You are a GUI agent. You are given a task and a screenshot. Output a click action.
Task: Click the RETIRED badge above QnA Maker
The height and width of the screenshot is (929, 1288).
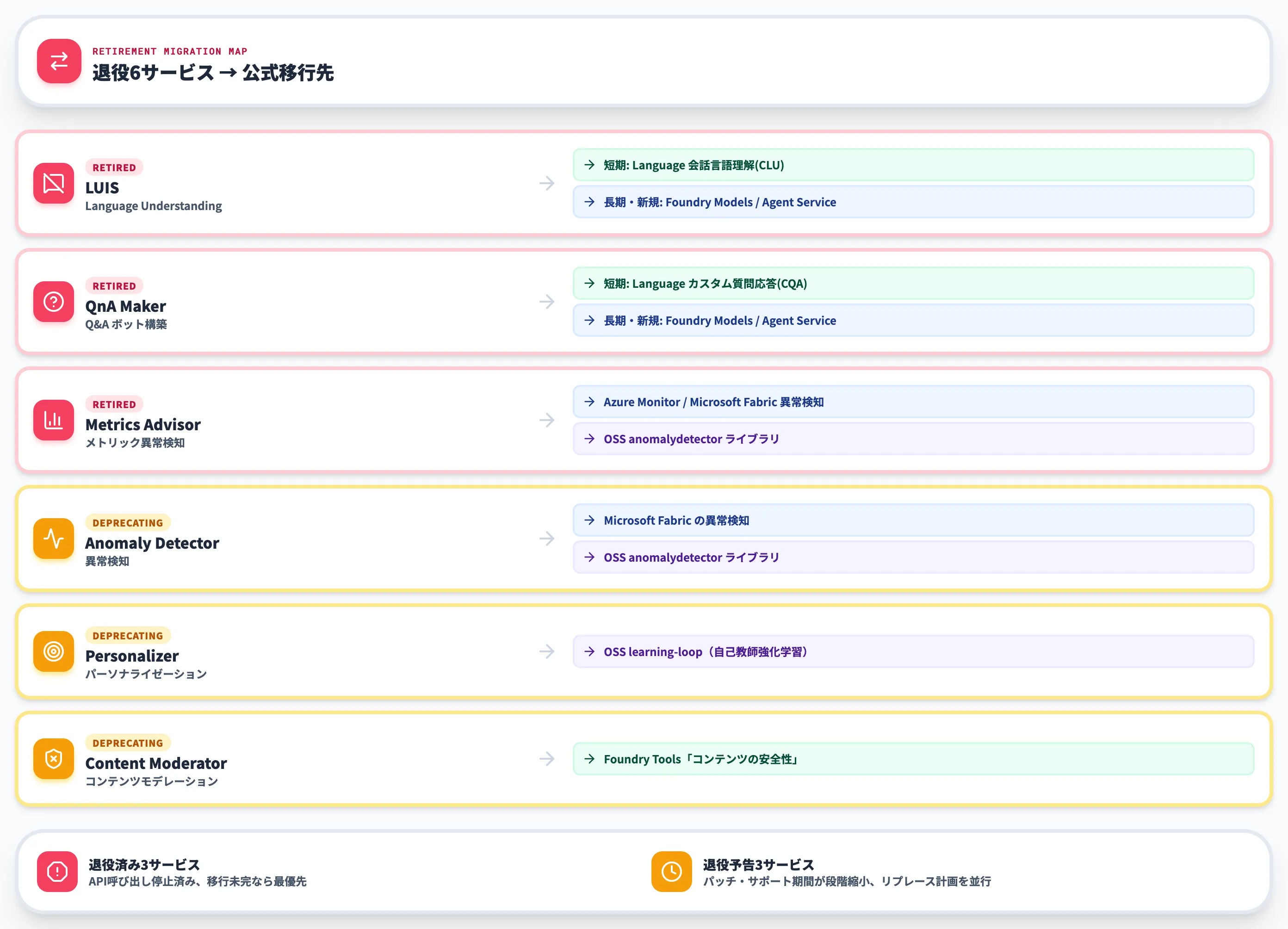point(114,285)
